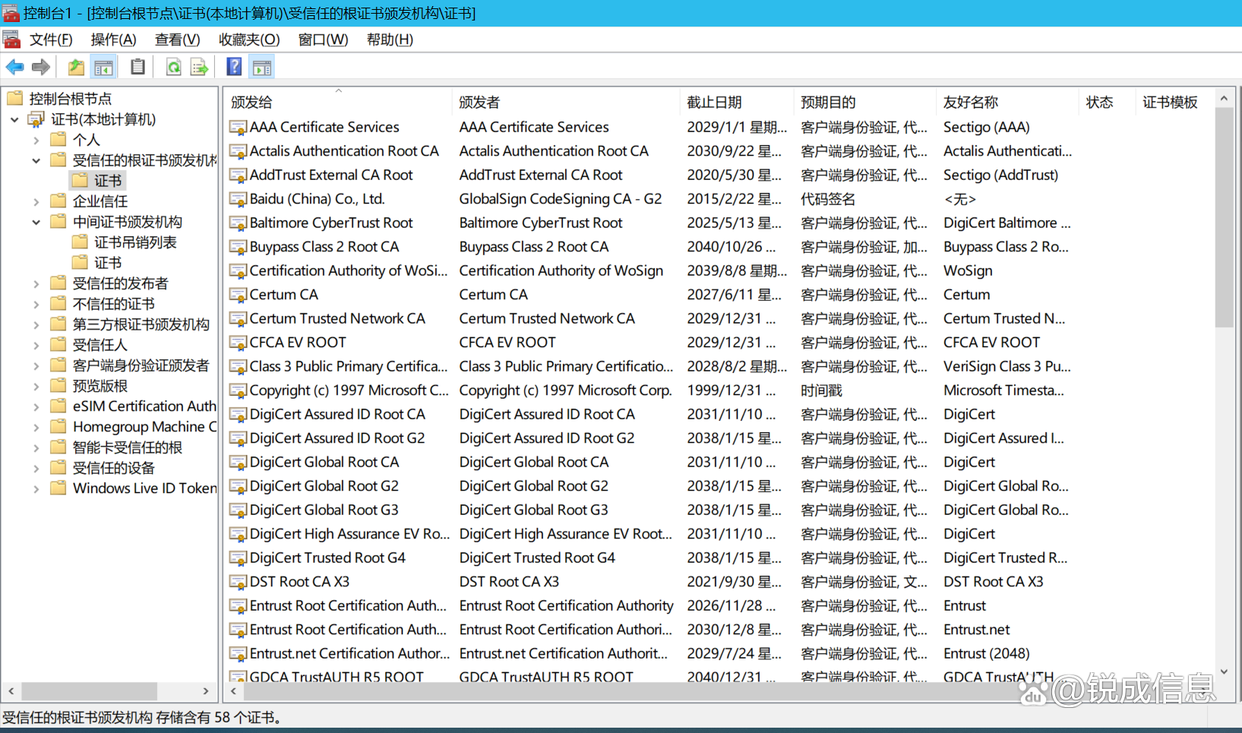This screenshot has height=733, width=1242.
Task: Click the 状态 column header
Action: click(1108, 102)
